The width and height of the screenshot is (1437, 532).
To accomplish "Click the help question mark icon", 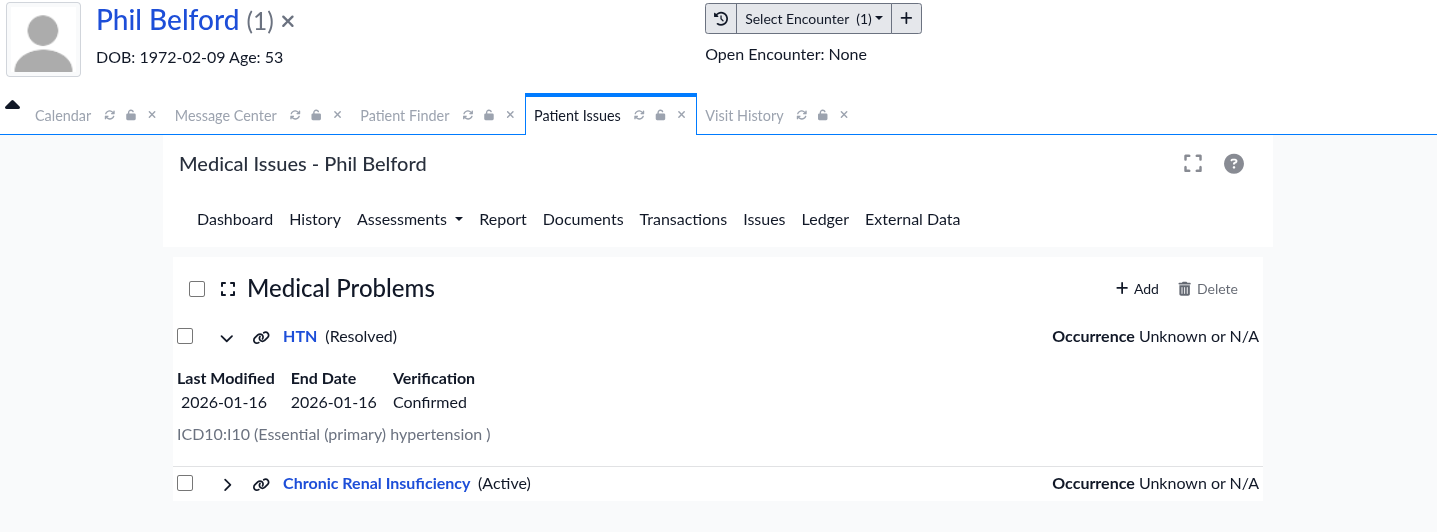I will point(1234,164).
